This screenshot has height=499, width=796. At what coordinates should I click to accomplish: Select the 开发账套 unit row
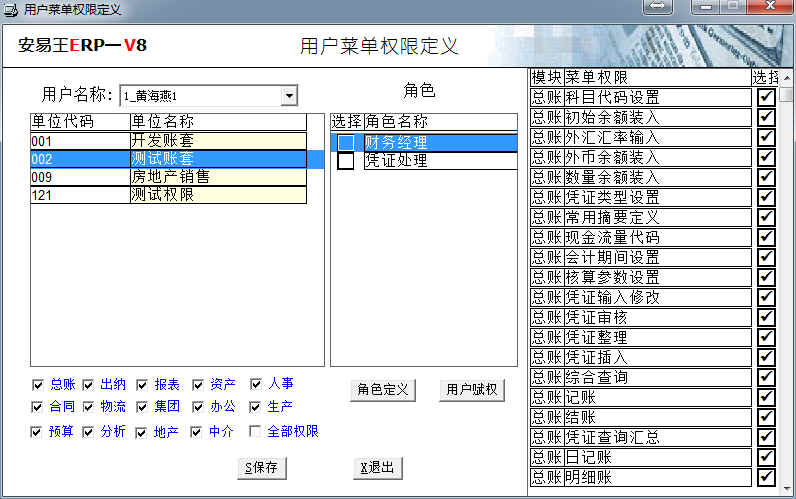217,140
